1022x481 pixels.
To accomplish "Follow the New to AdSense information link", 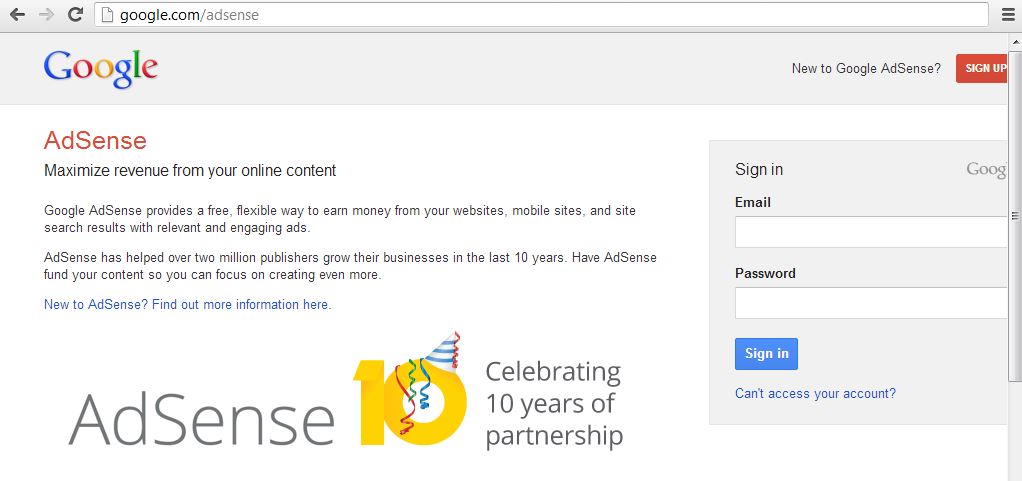I will point(188,304).
